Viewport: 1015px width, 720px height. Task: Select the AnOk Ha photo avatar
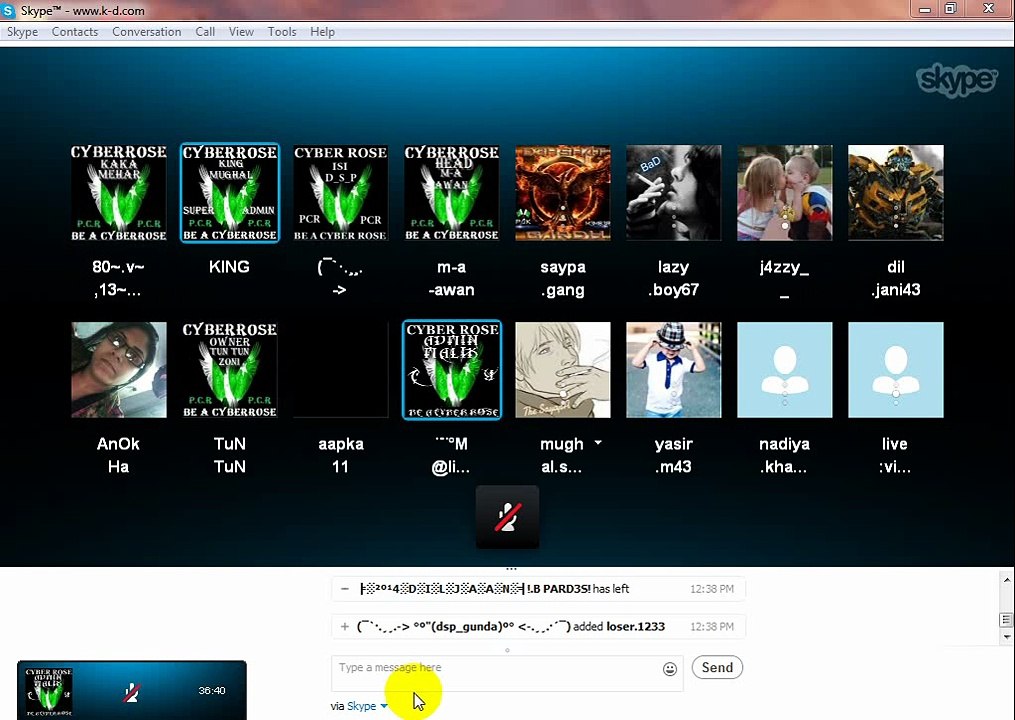point(118,370)
